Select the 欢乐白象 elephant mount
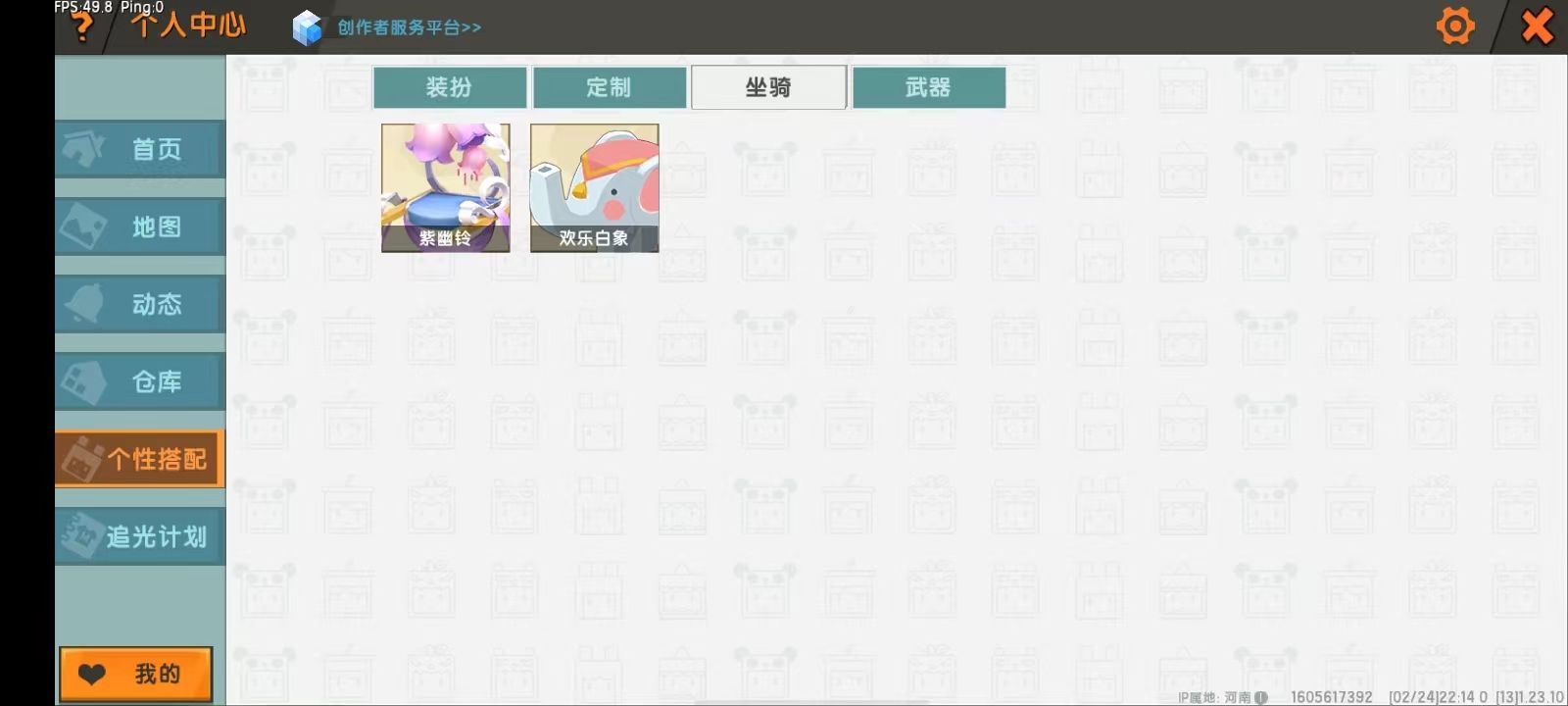Screen dimensions: 1568x706 click(595, 187)
